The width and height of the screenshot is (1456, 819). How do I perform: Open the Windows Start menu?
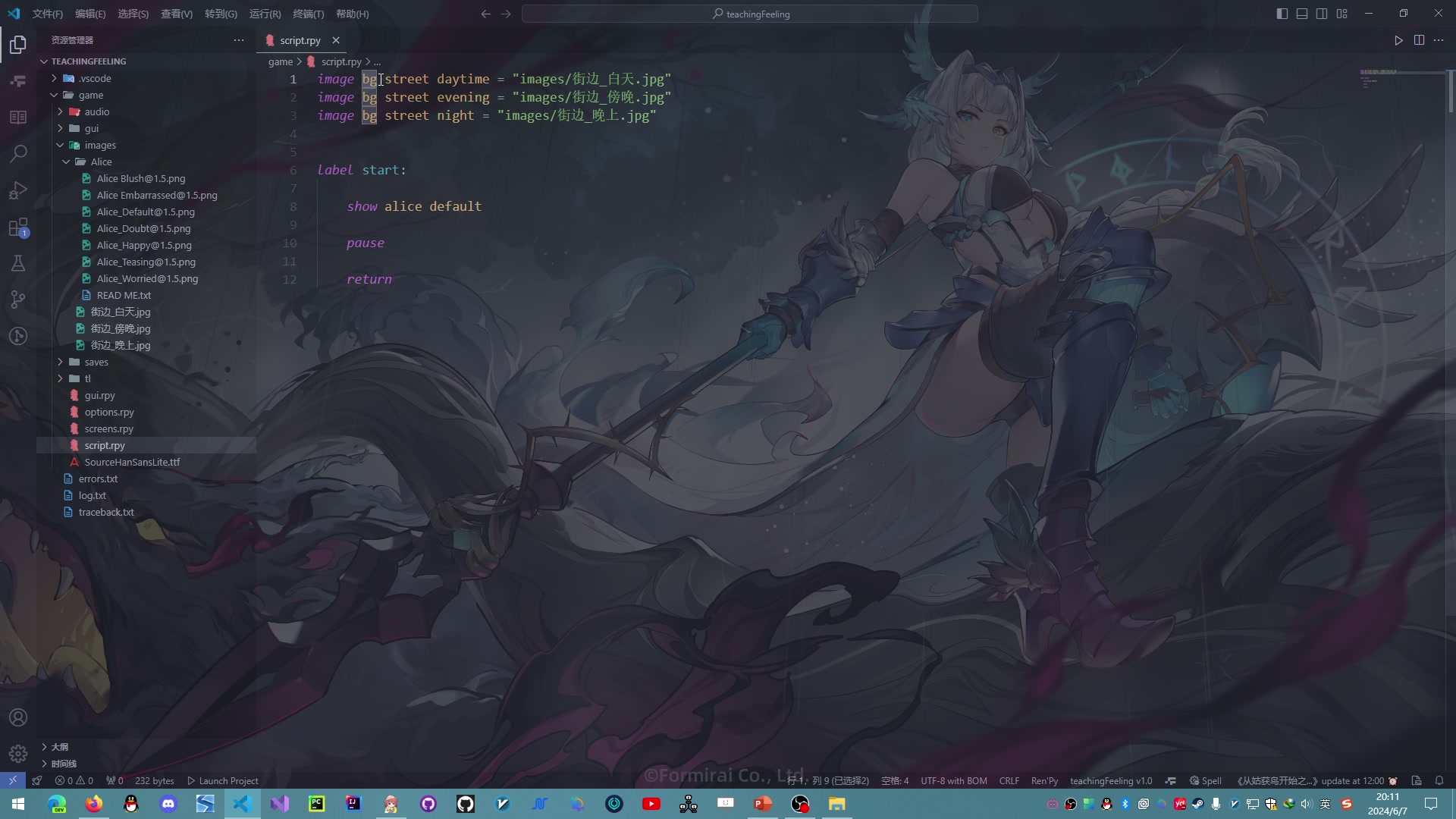pyautogui.click(x=18, y=804)
